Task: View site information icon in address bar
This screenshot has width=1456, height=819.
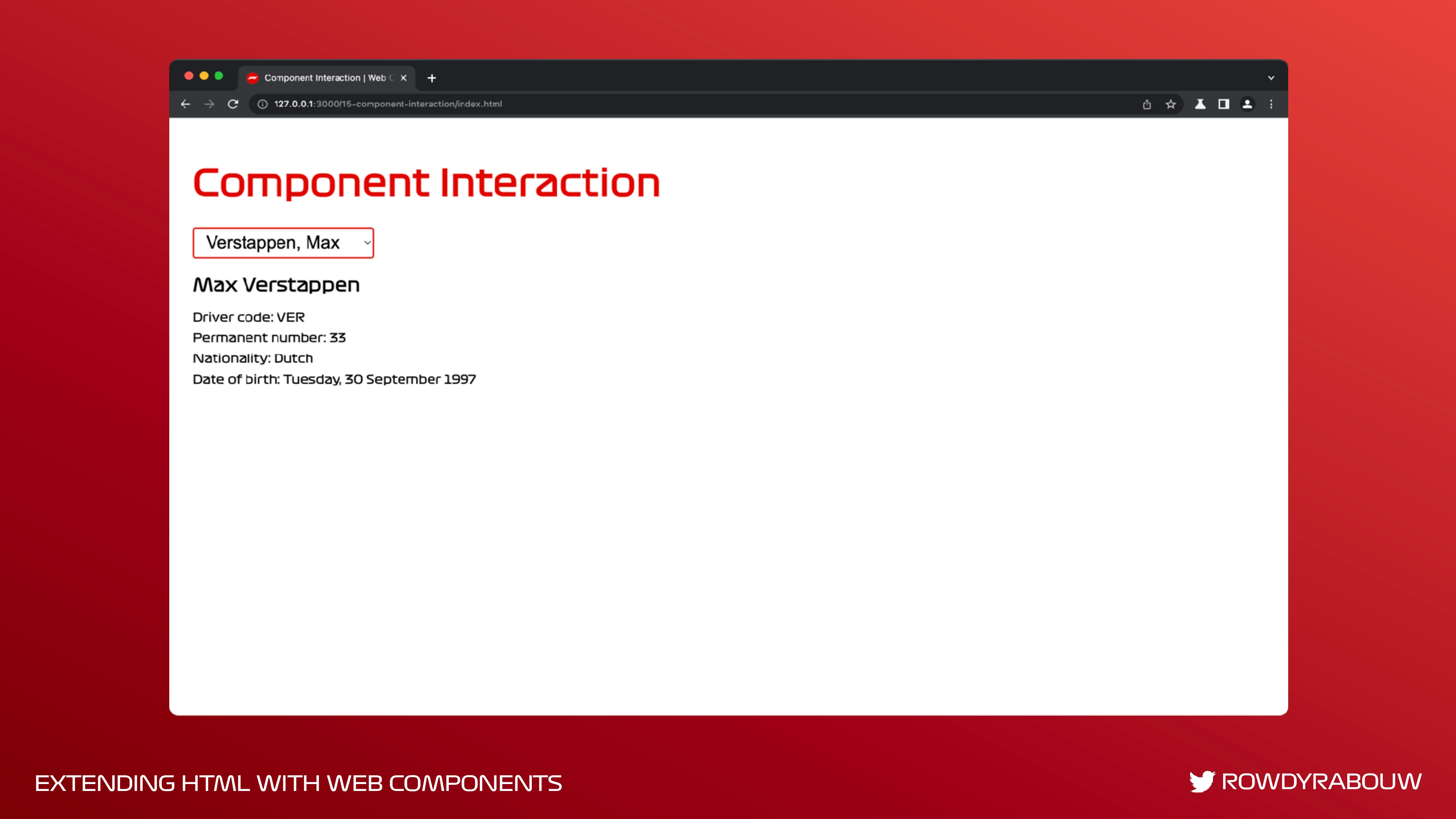Action: pos(262,104)
